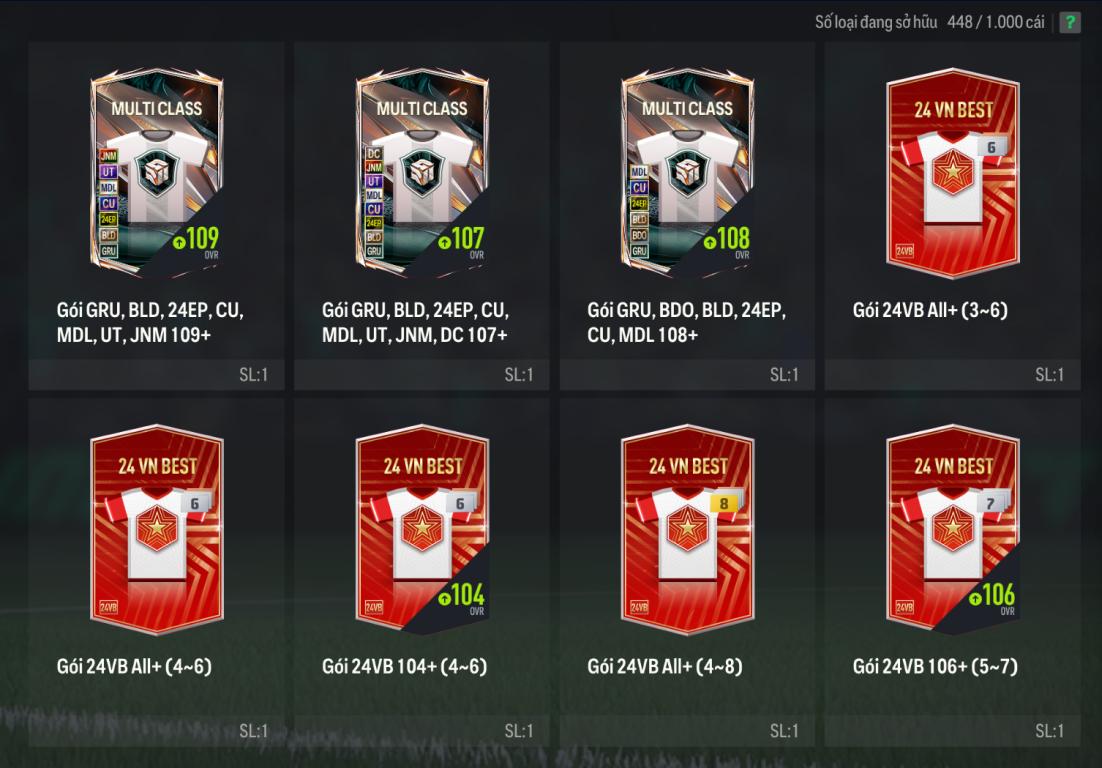The width and height of the screenshot is (1102, 768).
Task: Select the Multi Class 107 OVR pack card
Action: click(422, 173)
